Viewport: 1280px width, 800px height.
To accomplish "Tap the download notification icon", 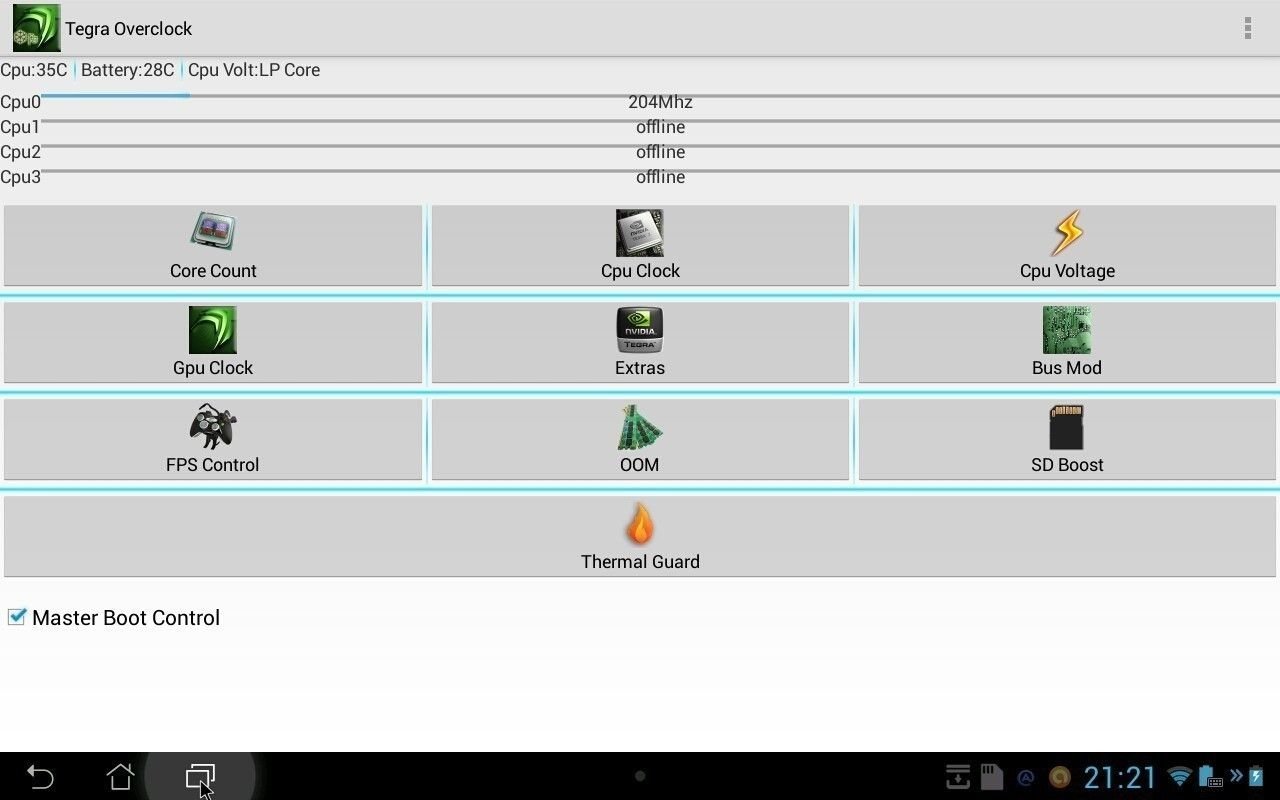I will (958, 776).
